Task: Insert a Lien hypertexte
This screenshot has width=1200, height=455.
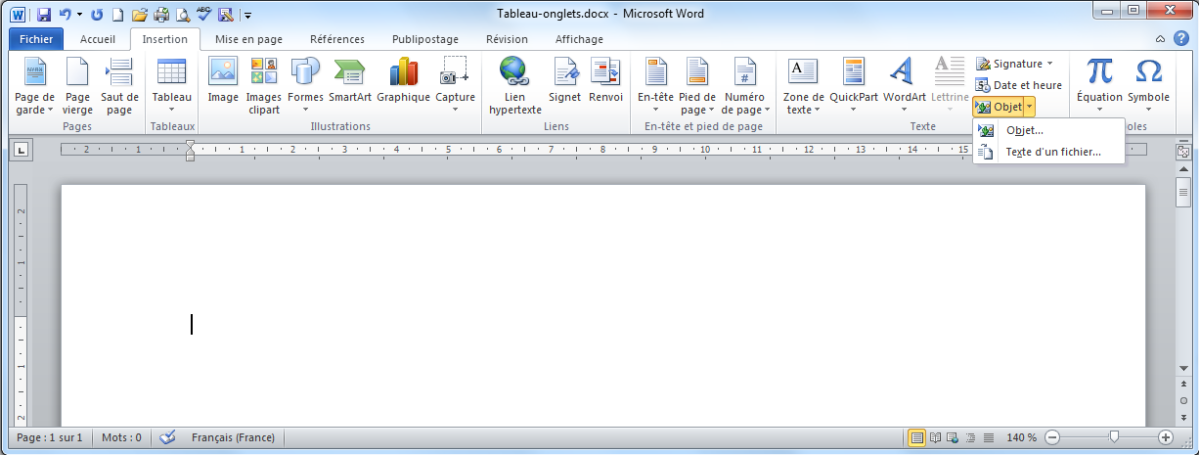Action: (515, 86)
